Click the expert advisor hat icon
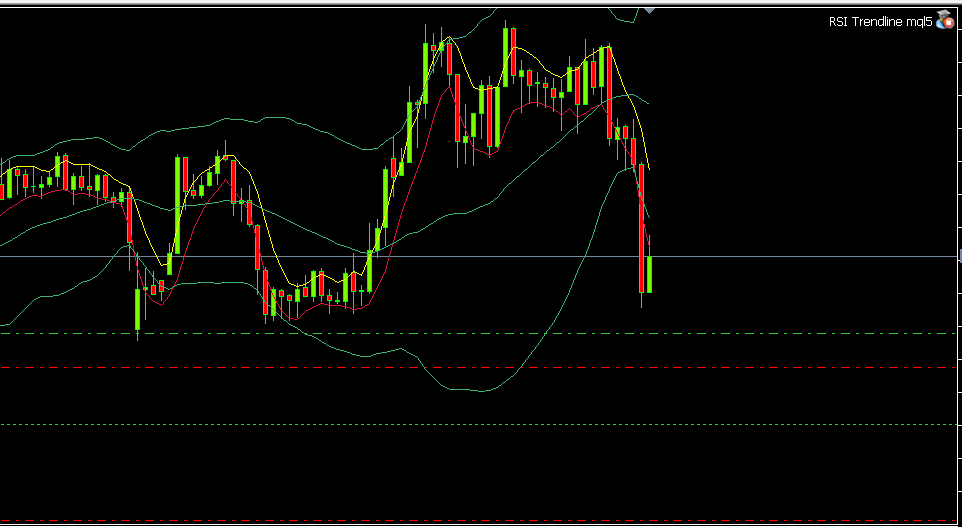This screenshot has width=962, height=527. click(x=945, y=21)
